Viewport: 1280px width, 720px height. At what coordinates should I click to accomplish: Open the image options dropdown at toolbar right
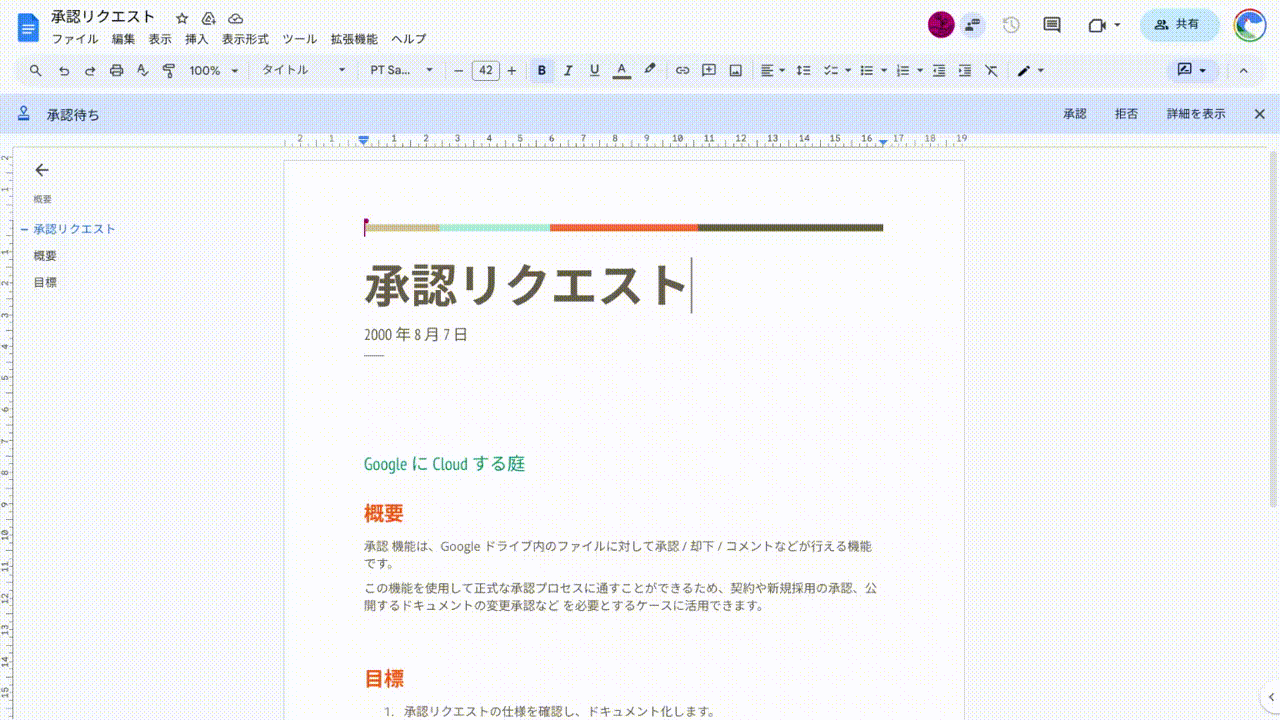click(x=1192, y=70)
